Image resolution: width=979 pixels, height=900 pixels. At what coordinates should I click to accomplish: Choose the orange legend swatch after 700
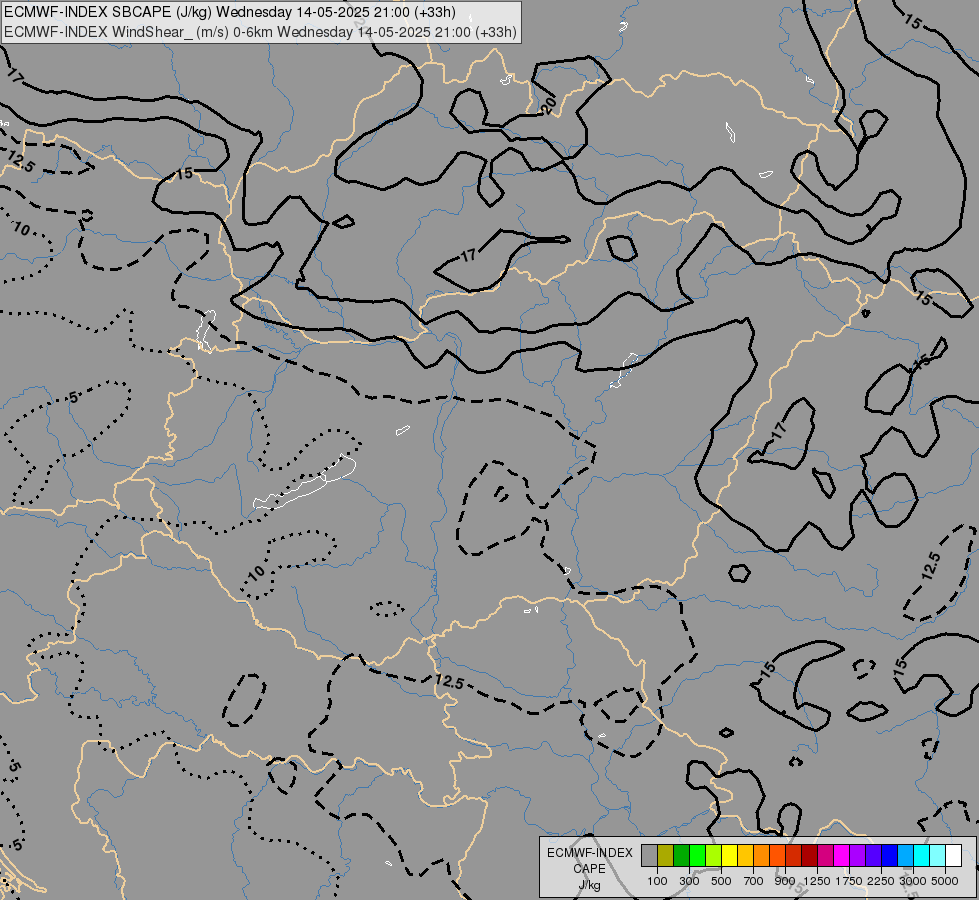(761, 855)
